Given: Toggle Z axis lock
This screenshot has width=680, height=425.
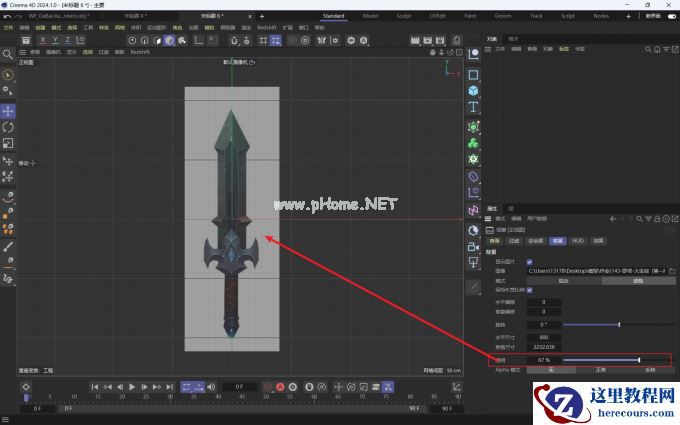Looking at the screenshot, I should [x=67, y=40].
